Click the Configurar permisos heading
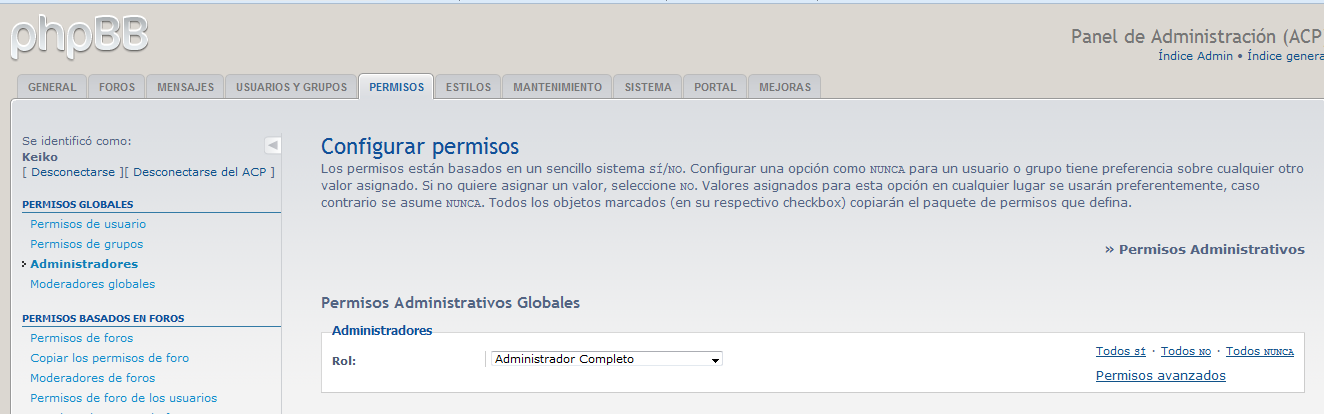The height and width of the screenshot is (414, 1324). pyautogui.click(x=420, y=147)
